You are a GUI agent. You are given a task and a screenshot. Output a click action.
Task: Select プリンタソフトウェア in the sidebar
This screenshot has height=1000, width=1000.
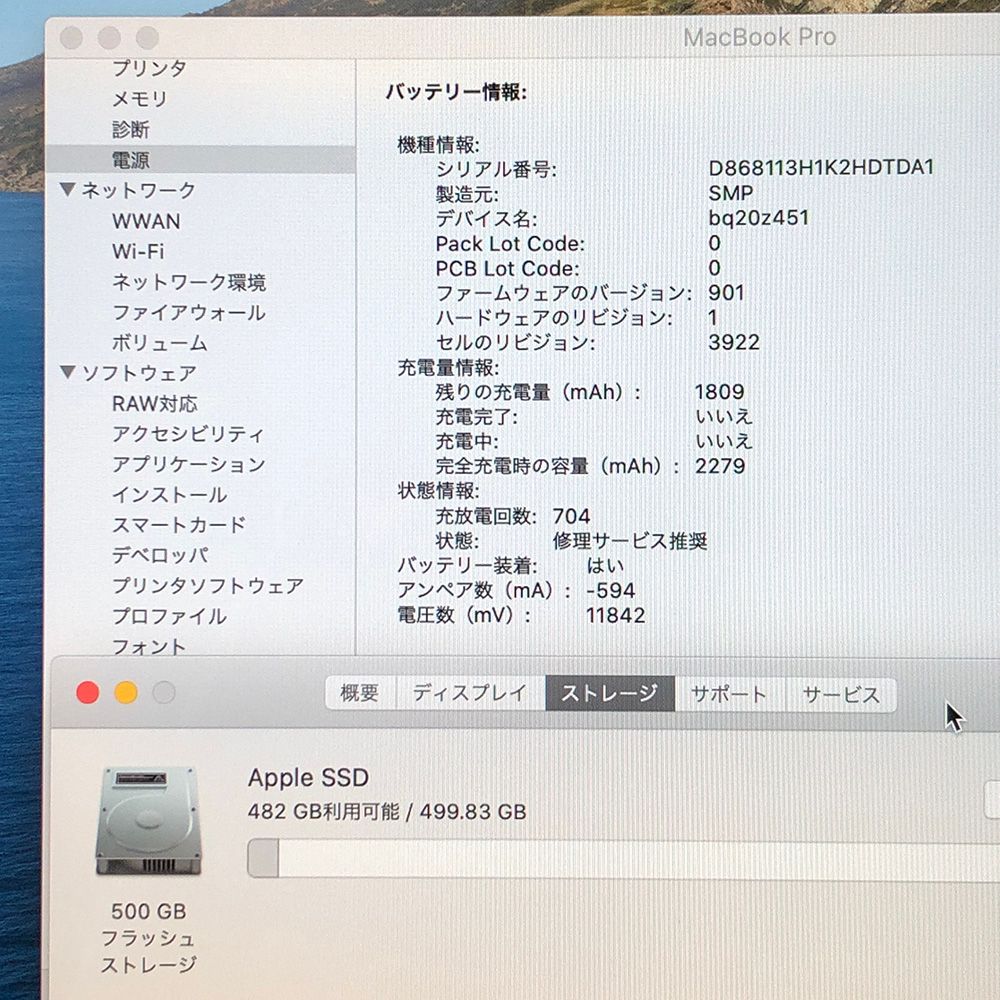tap(208, 585)
